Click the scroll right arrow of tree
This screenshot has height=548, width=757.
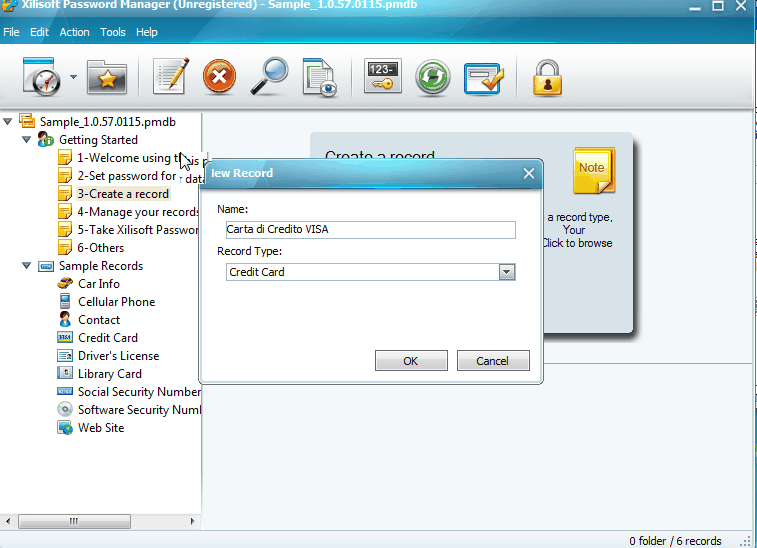coord(192,521)
